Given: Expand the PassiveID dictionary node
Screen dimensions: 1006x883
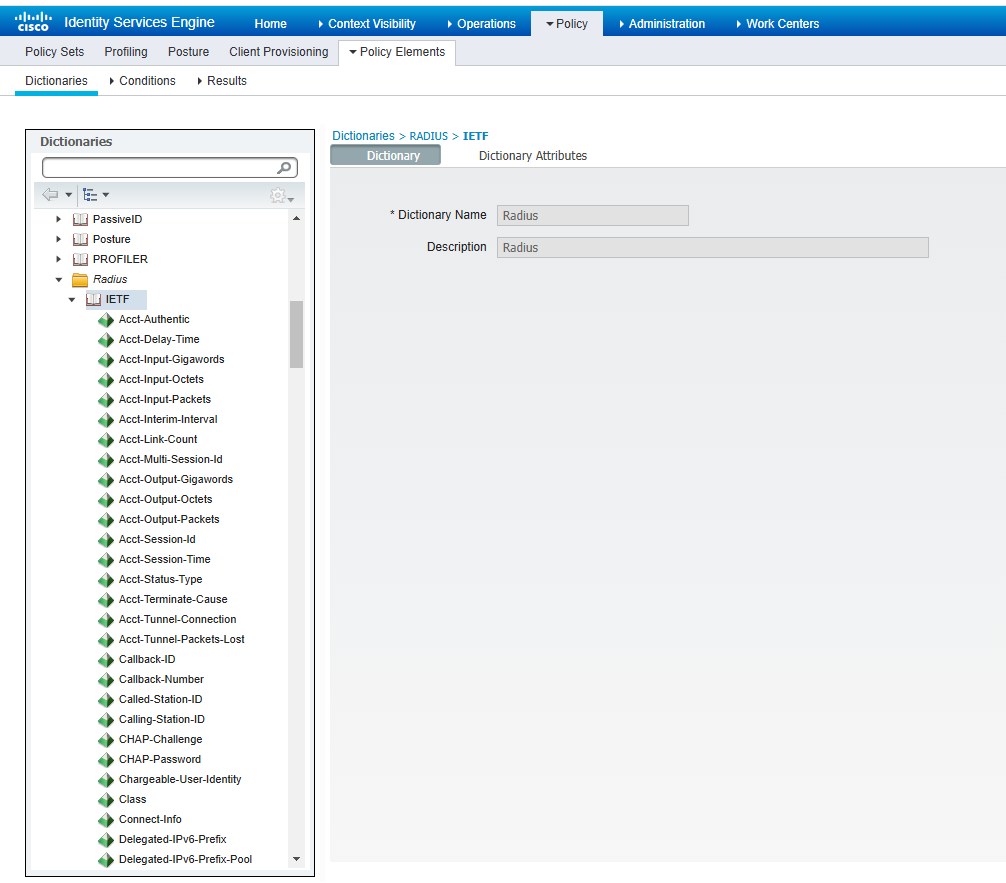Looking at the screenshot, I should (x=59, y=219).
